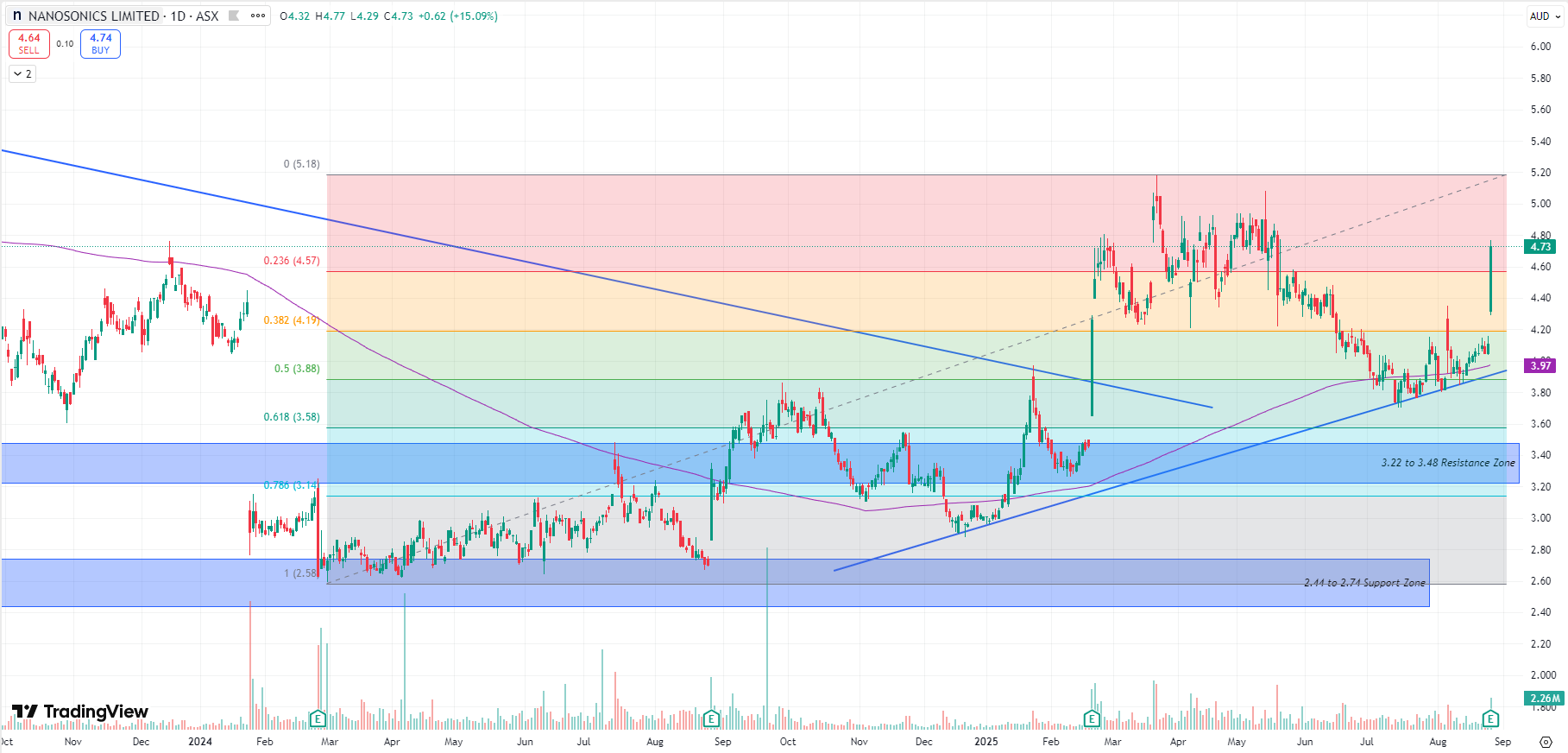Click the purple 3.97 moving average price label

[x=1540, y=366]
